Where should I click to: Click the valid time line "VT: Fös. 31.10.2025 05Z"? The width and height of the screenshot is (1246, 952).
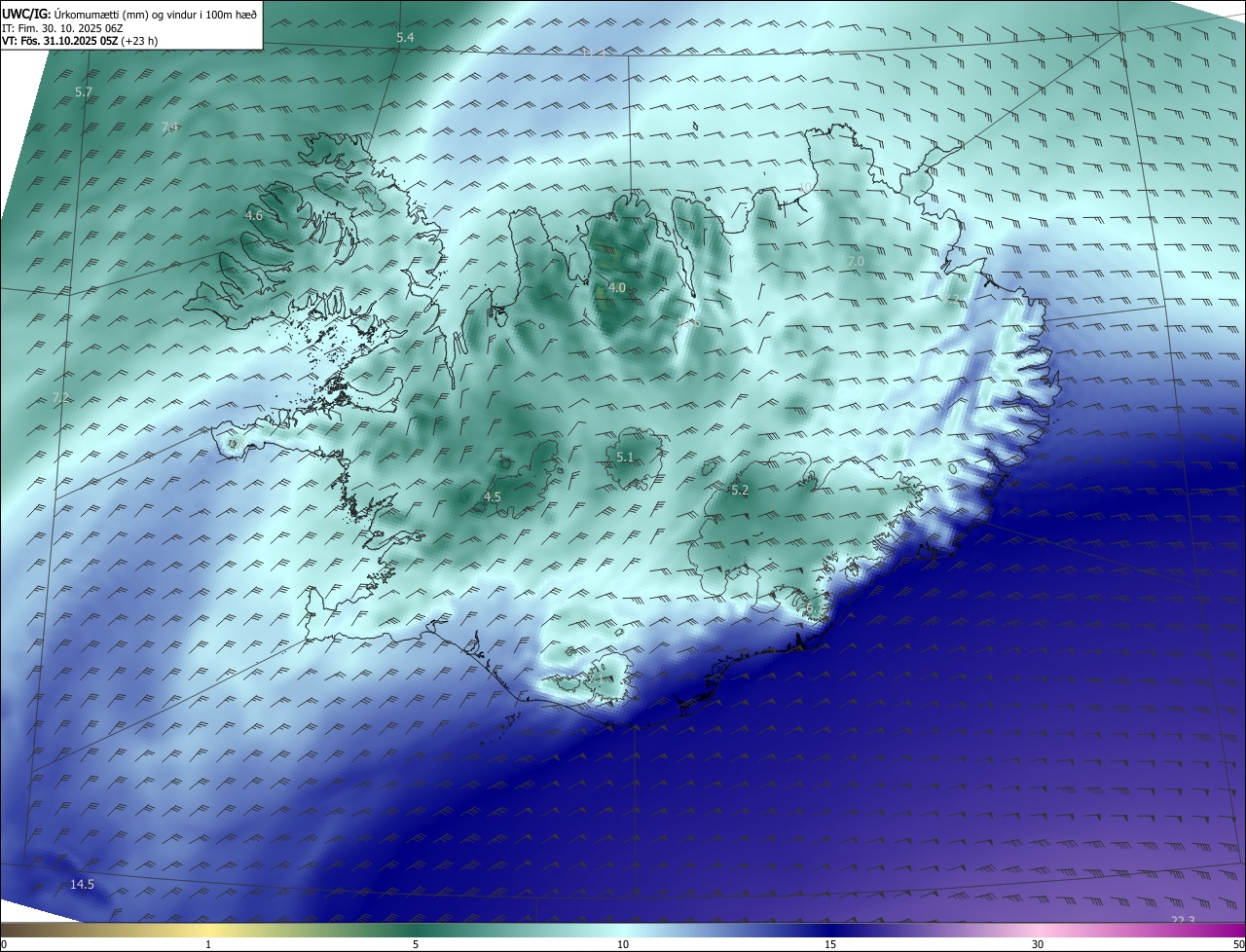click(60, 42)
